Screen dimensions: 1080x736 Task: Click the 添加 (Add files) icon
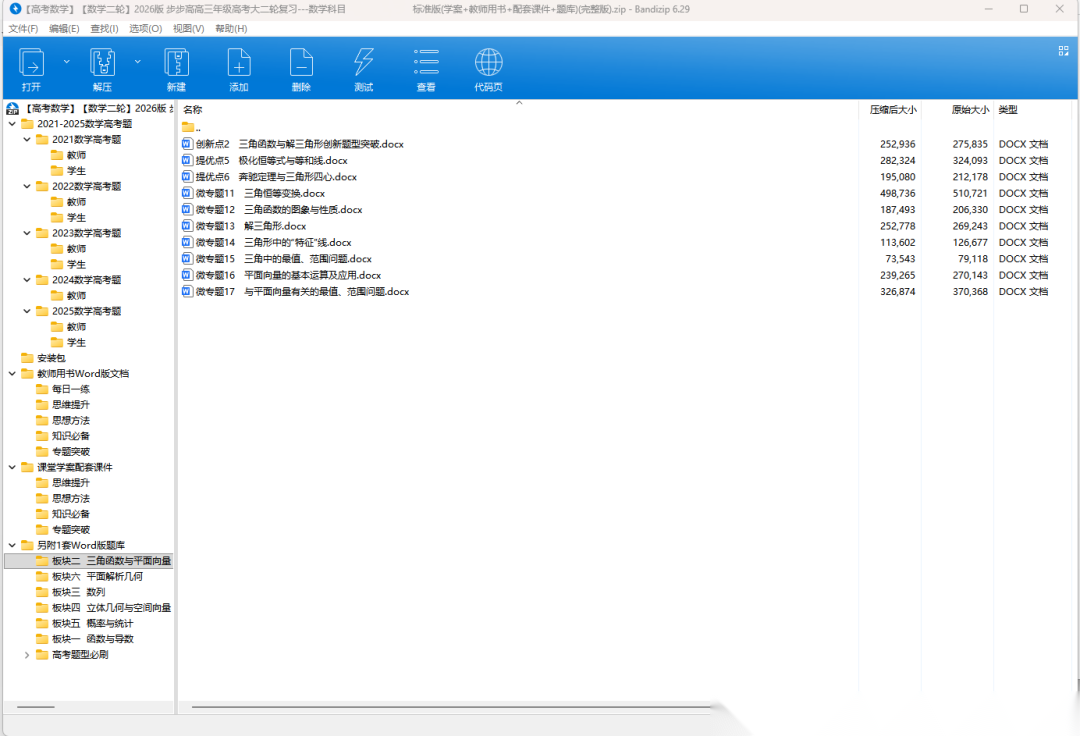(x=239, y=65)
